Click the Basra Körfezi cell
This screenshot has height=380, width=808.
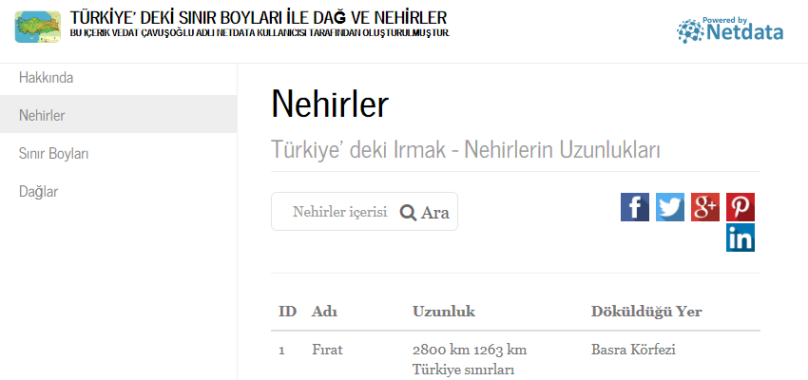pyautogui.click(x=633, y=350)
